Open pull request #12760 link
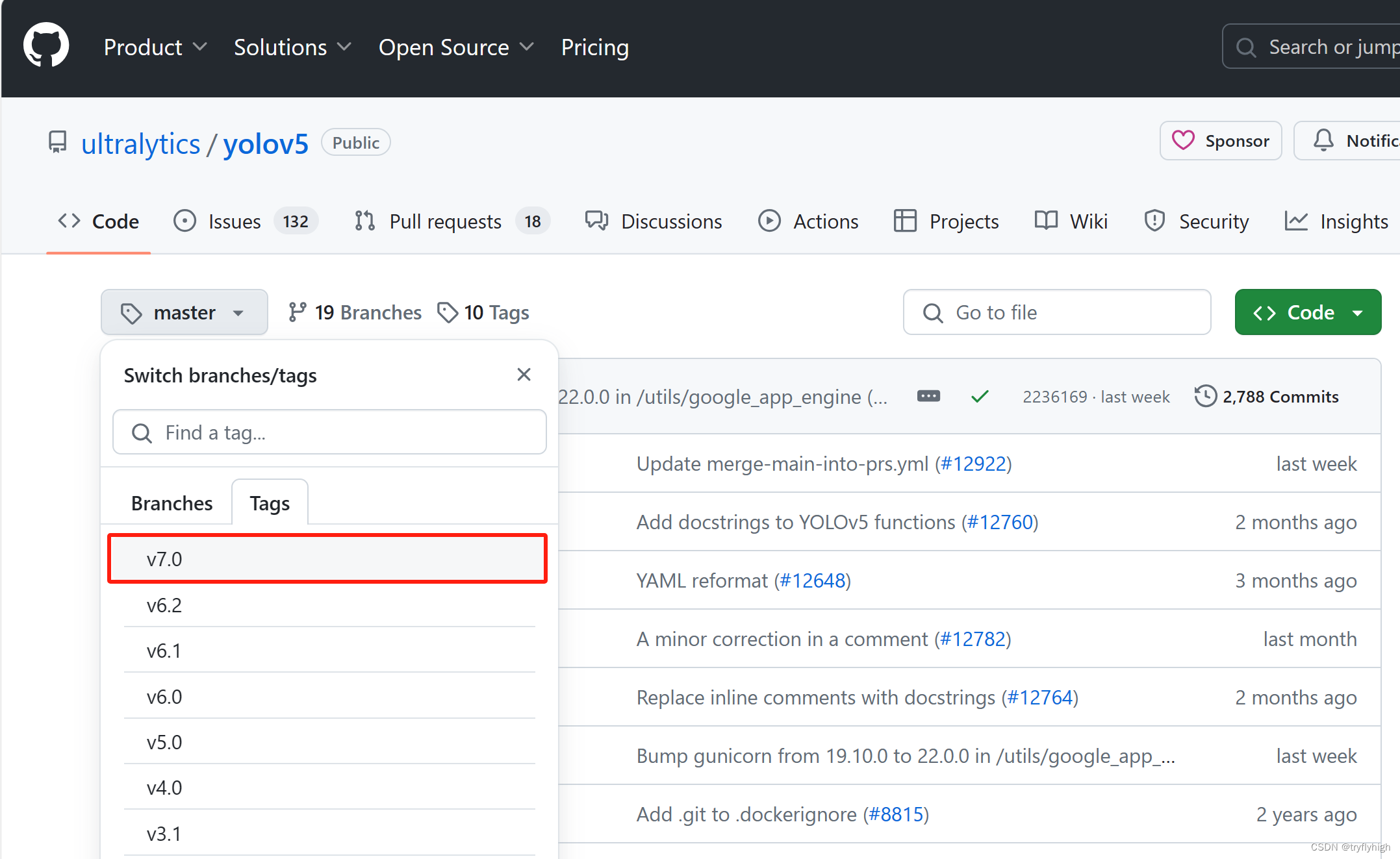Screen dimensions: 1400x859 [x=1000, y=522]
